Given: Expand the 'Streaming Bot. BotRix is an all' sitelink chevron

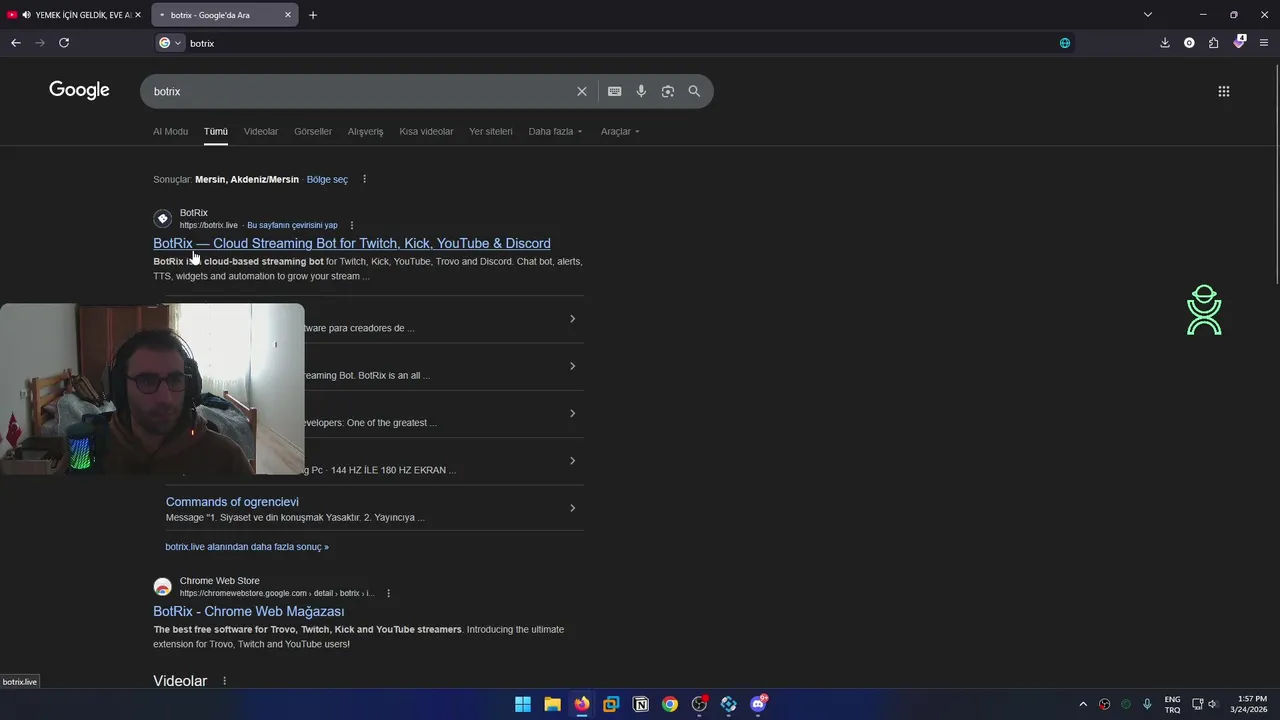Looking at the screenshot, I should click(x=572, y=366).
